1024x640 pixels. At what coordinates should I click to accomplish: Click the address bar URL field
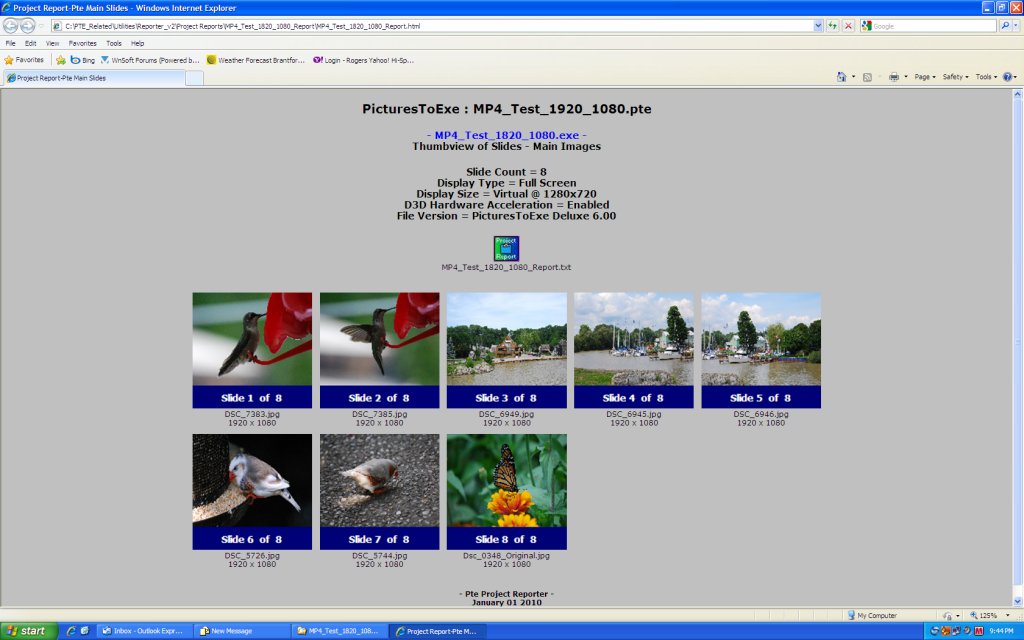tap(431, 26)
